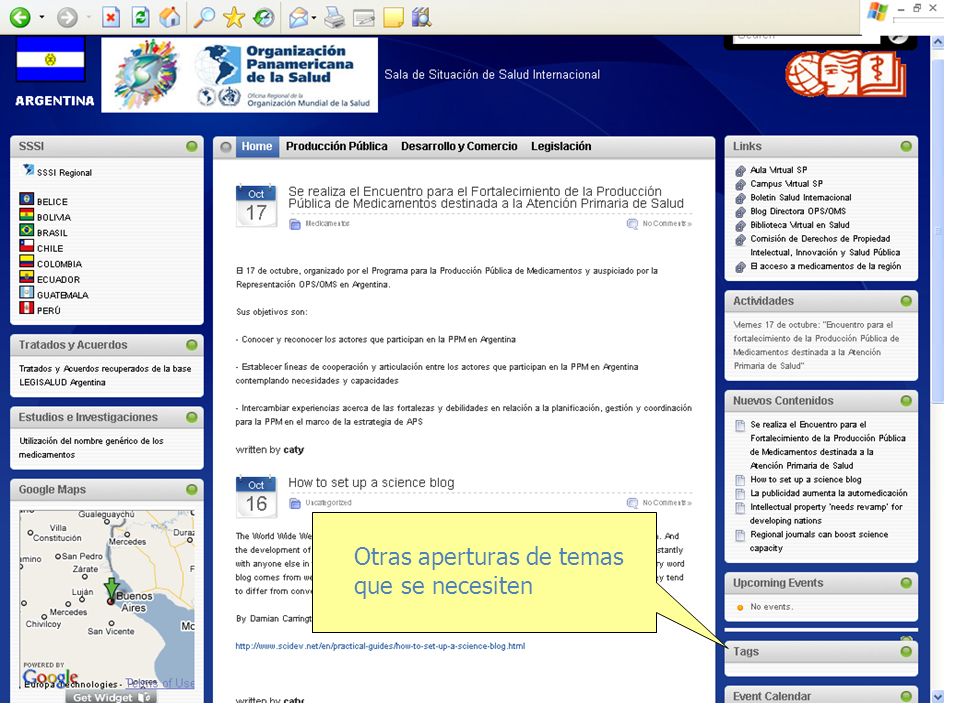Collapse Nuevos Contenidos with its green dot

point(906,400)
